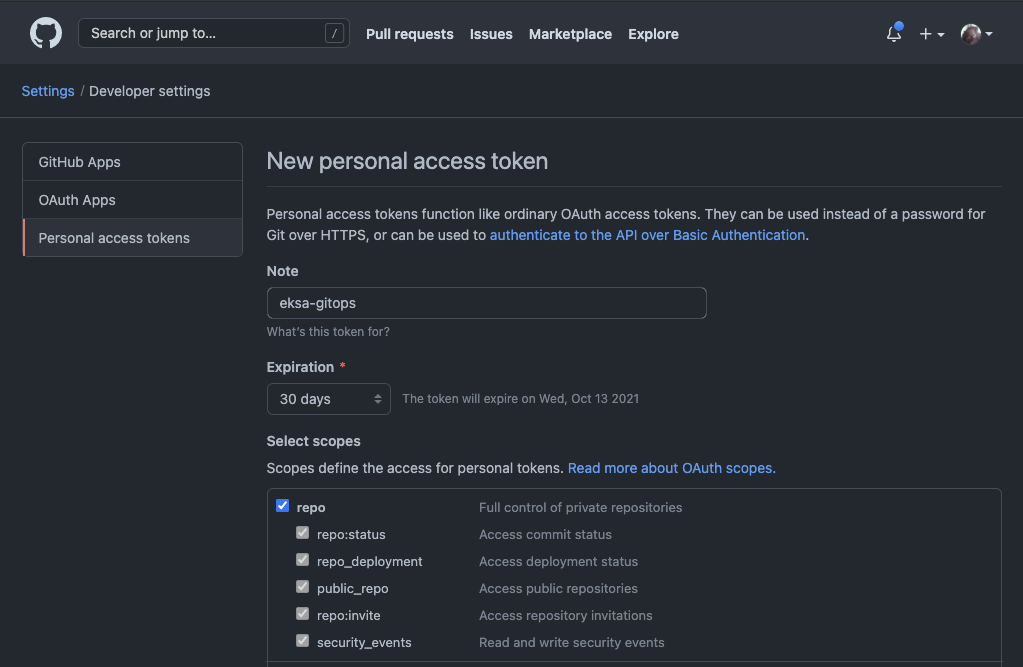
Task: Click the slash shortcut key icon
Action: tap(334, 33)
